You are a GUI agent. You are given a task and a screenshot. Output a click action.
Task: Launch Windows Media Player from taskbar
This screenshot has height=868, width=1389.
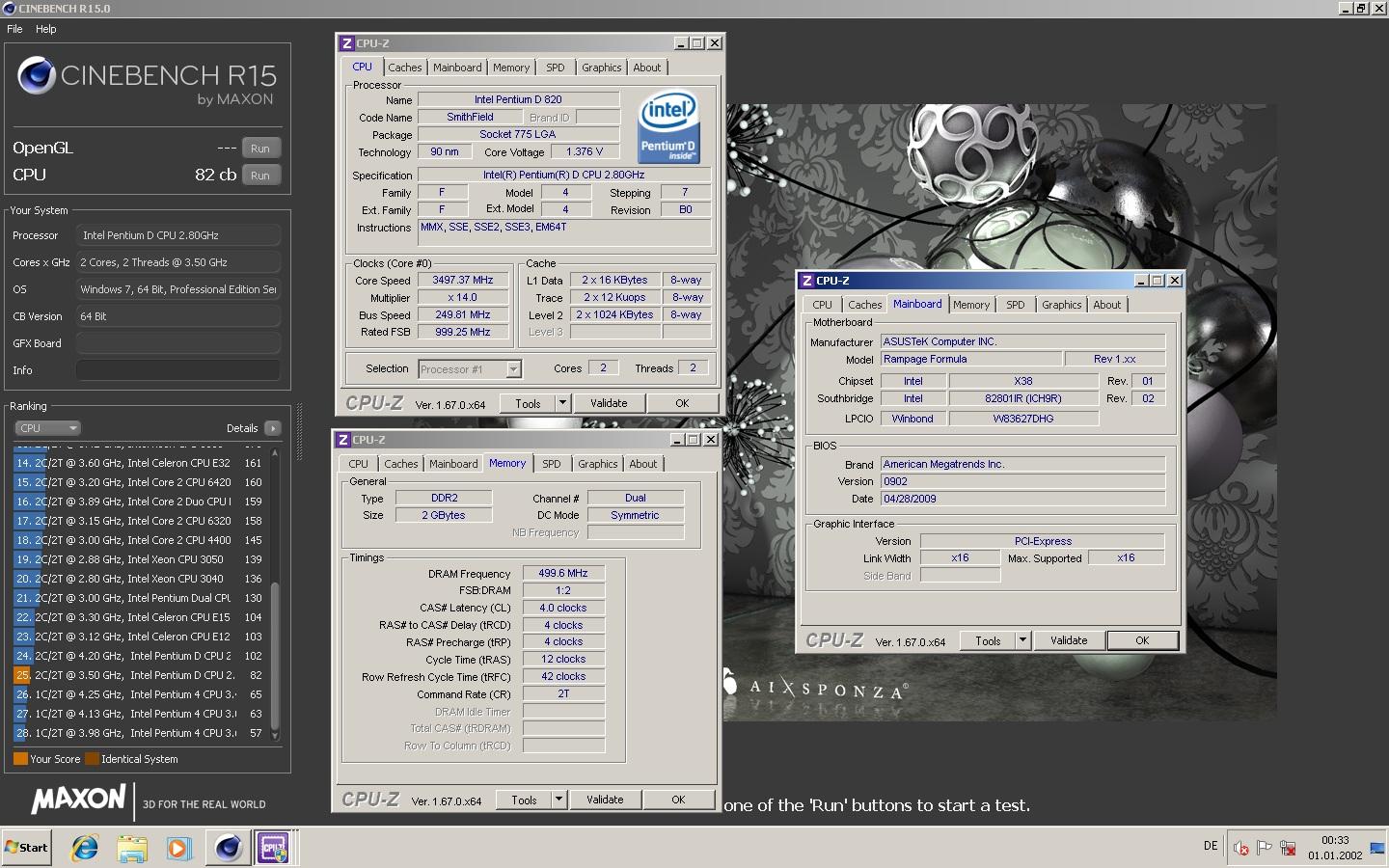[x=178, y=848]
